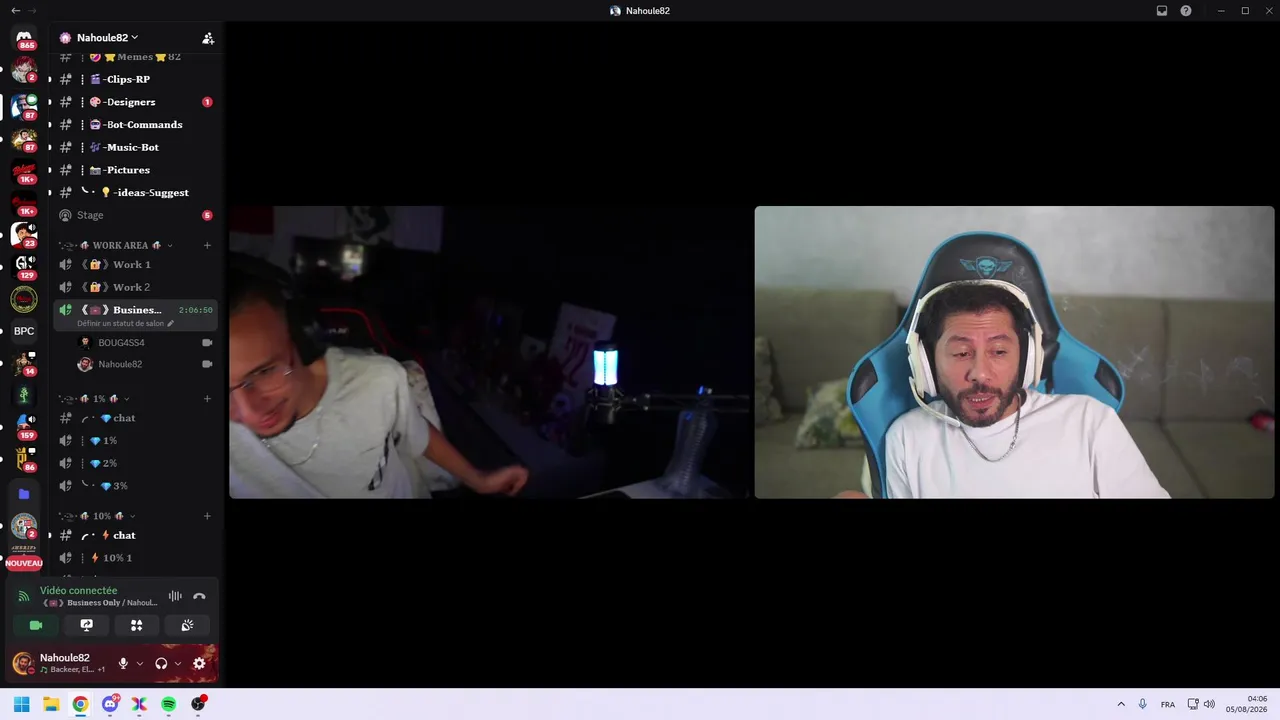The height and width of the screenshot is (720, 1280).
Task: Open the Designers channel
Action: click(135, 102)
